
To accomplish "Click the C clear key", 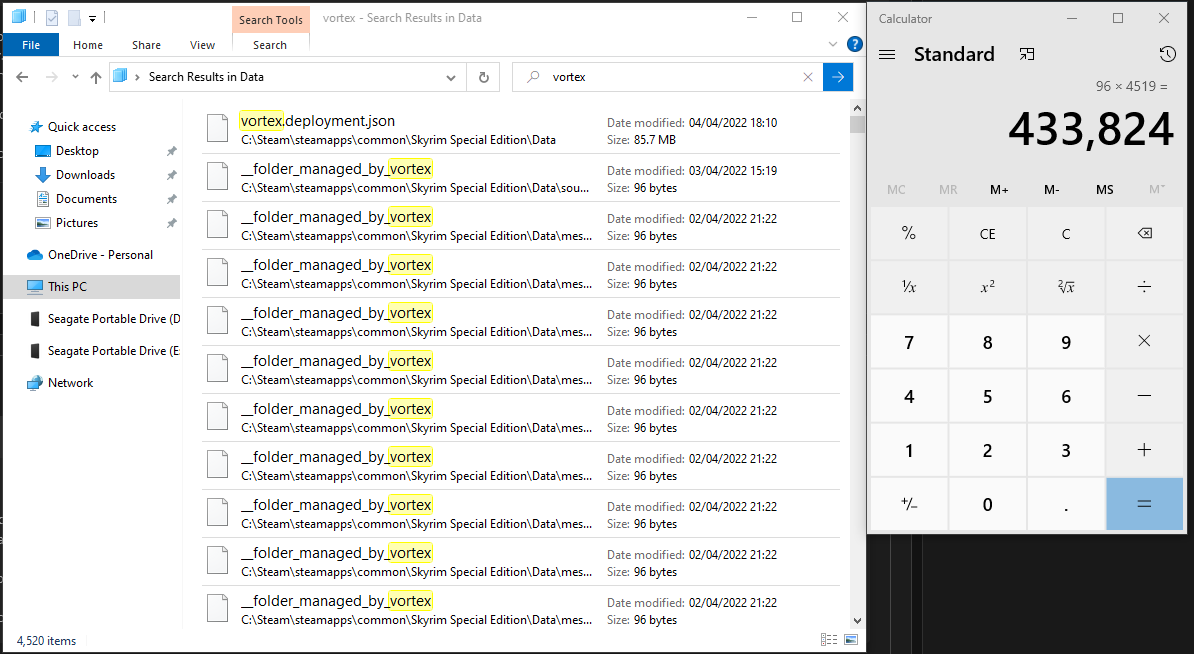I will point(1065,234).
